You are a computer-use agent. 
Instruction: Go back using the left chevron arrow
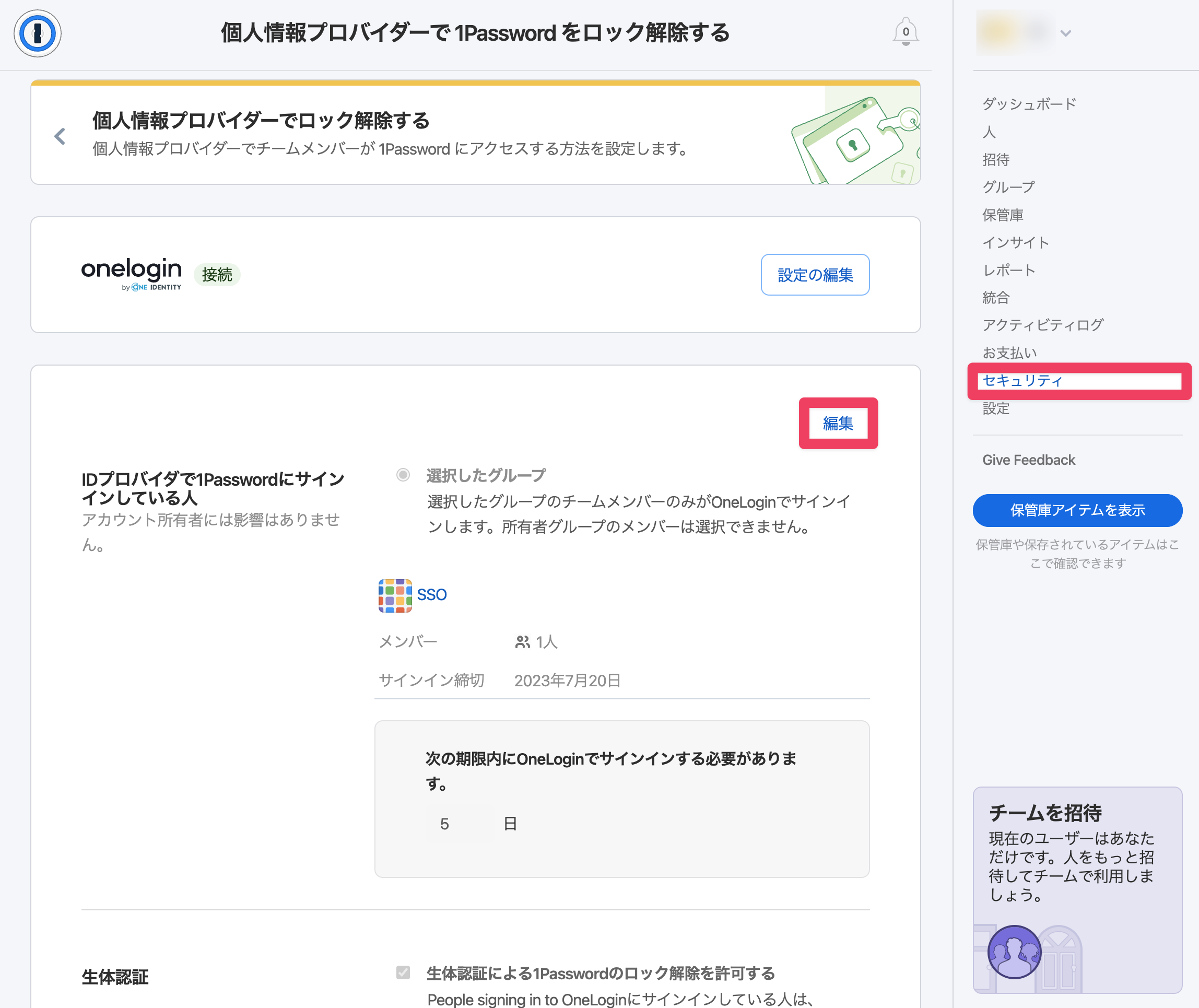click(x=60, y=136)
